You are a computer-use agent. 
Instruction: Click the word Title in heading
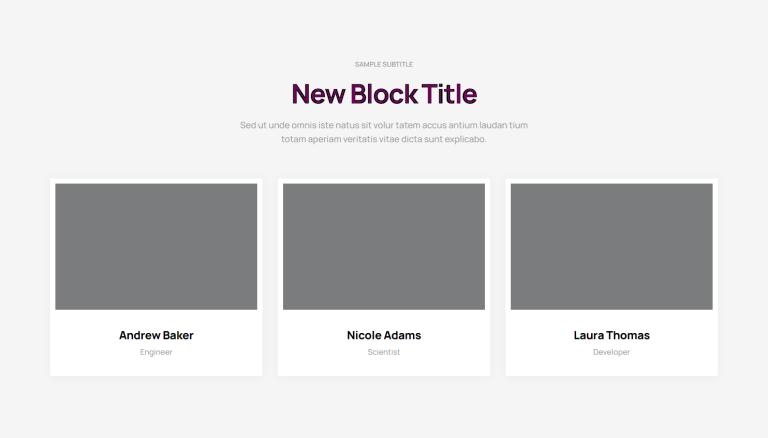click(x=449, y=94)
